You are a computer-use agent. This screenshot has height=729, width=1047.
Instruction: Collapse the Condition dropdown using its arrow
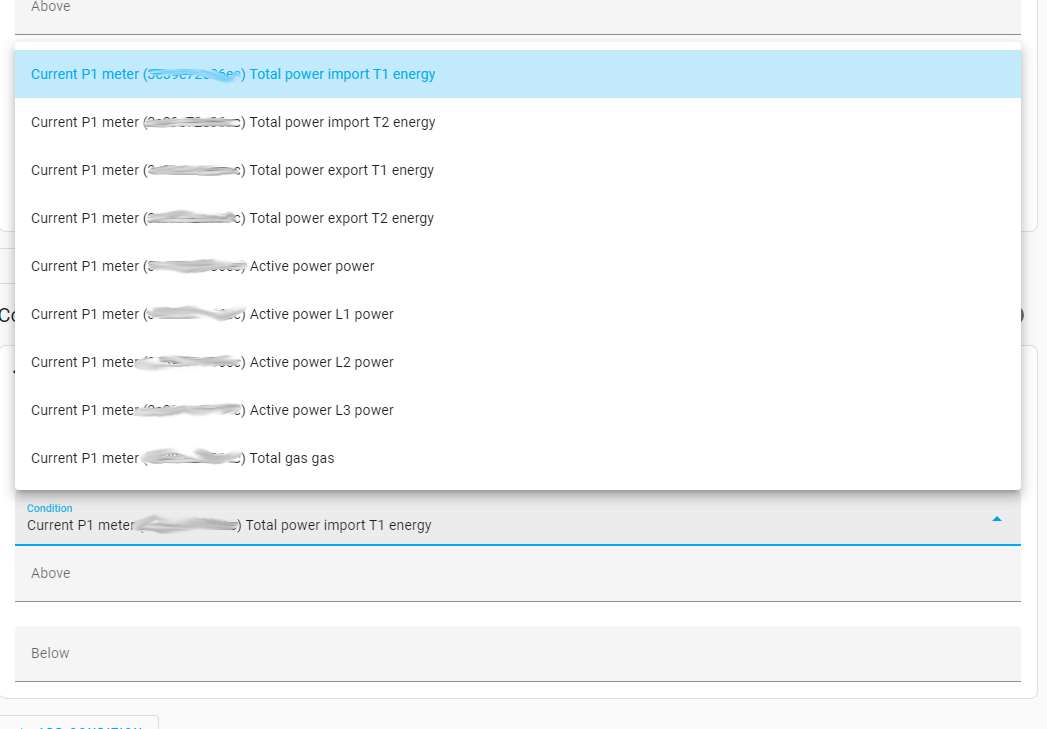996,518
